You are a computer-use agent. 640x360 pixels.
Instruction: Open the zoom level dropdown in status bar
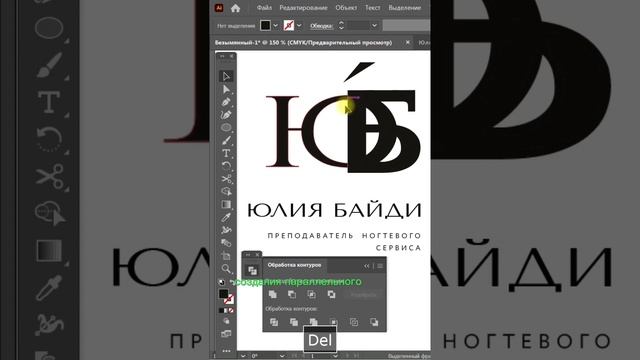point(243,356)
